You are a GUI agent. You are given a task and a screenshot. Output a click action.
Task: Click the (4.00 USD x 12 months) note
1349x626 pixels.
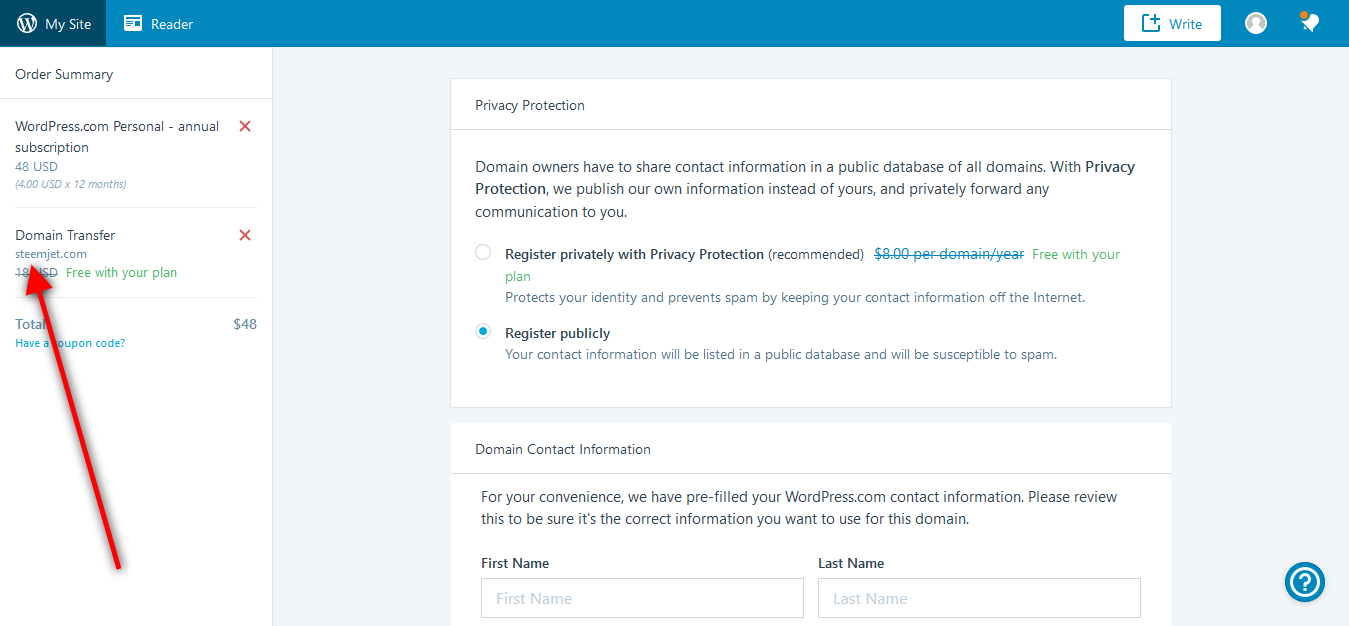(x=71, y=184)
